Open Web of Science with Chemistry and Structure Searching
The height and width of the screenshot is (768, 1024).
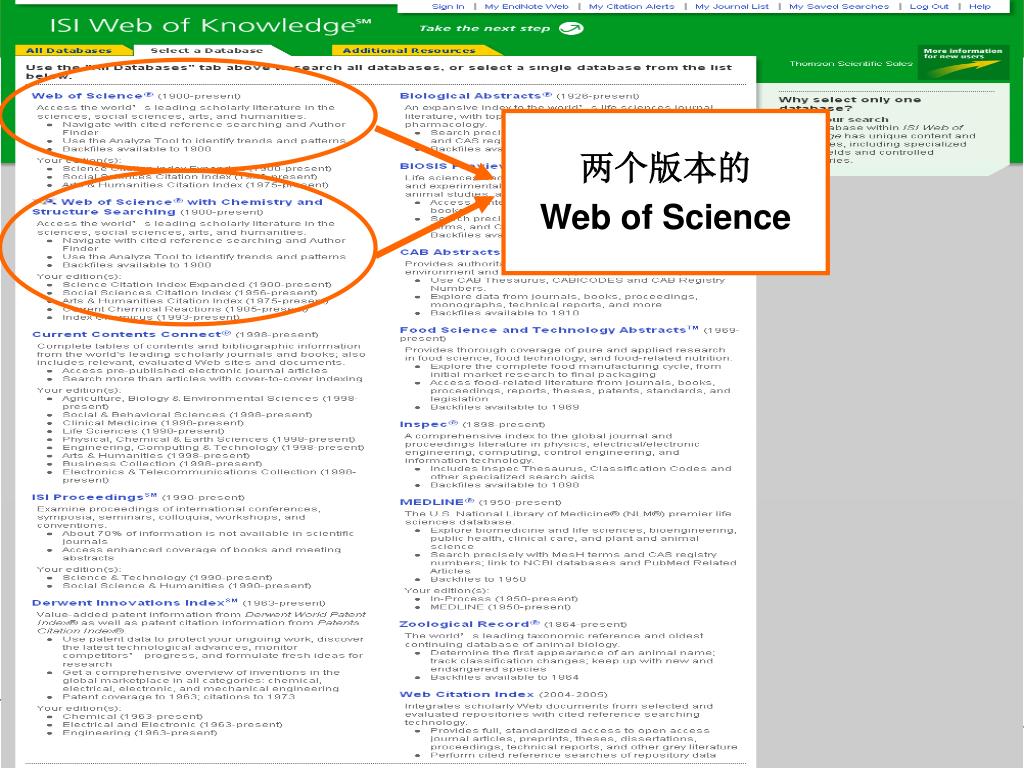177,206
